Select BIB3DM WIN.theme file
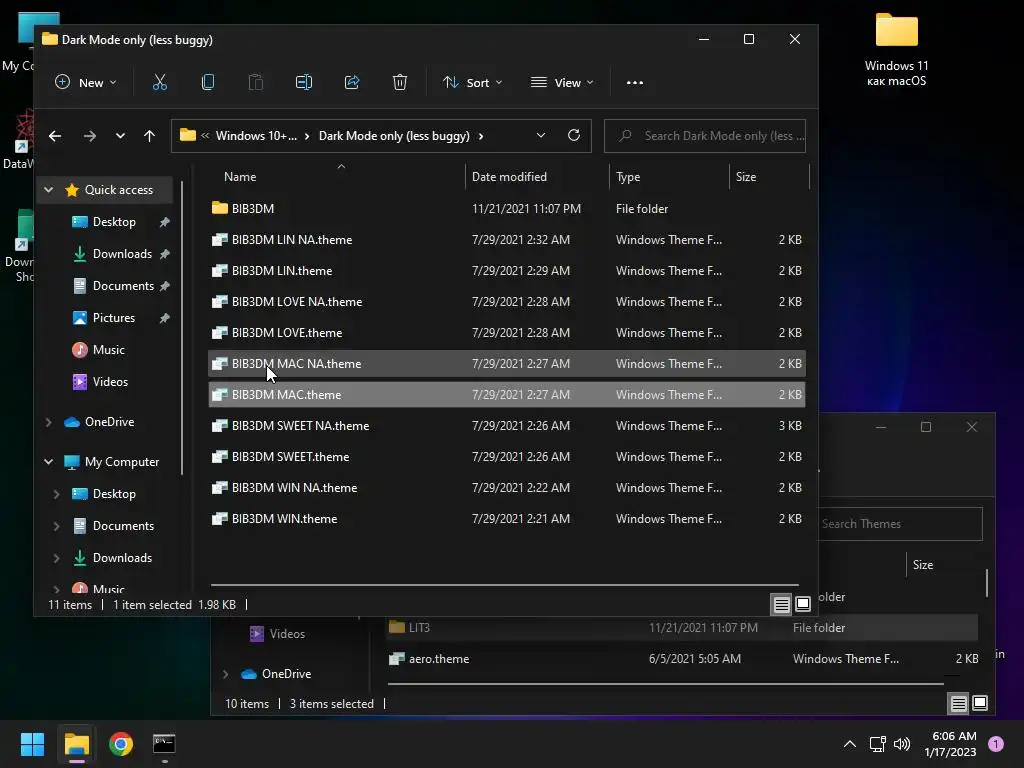The image size is (1024, 768). (x=507, y=519)
